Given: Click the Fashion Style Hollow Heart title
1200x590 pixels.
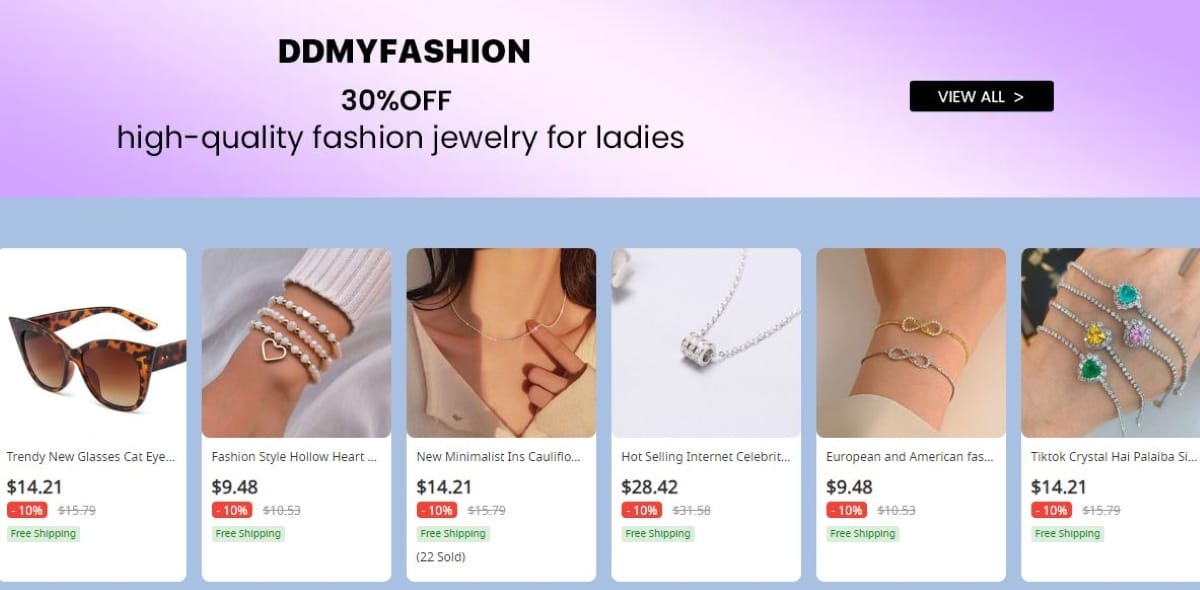Looking at the screenshot, I should point(295,457).
